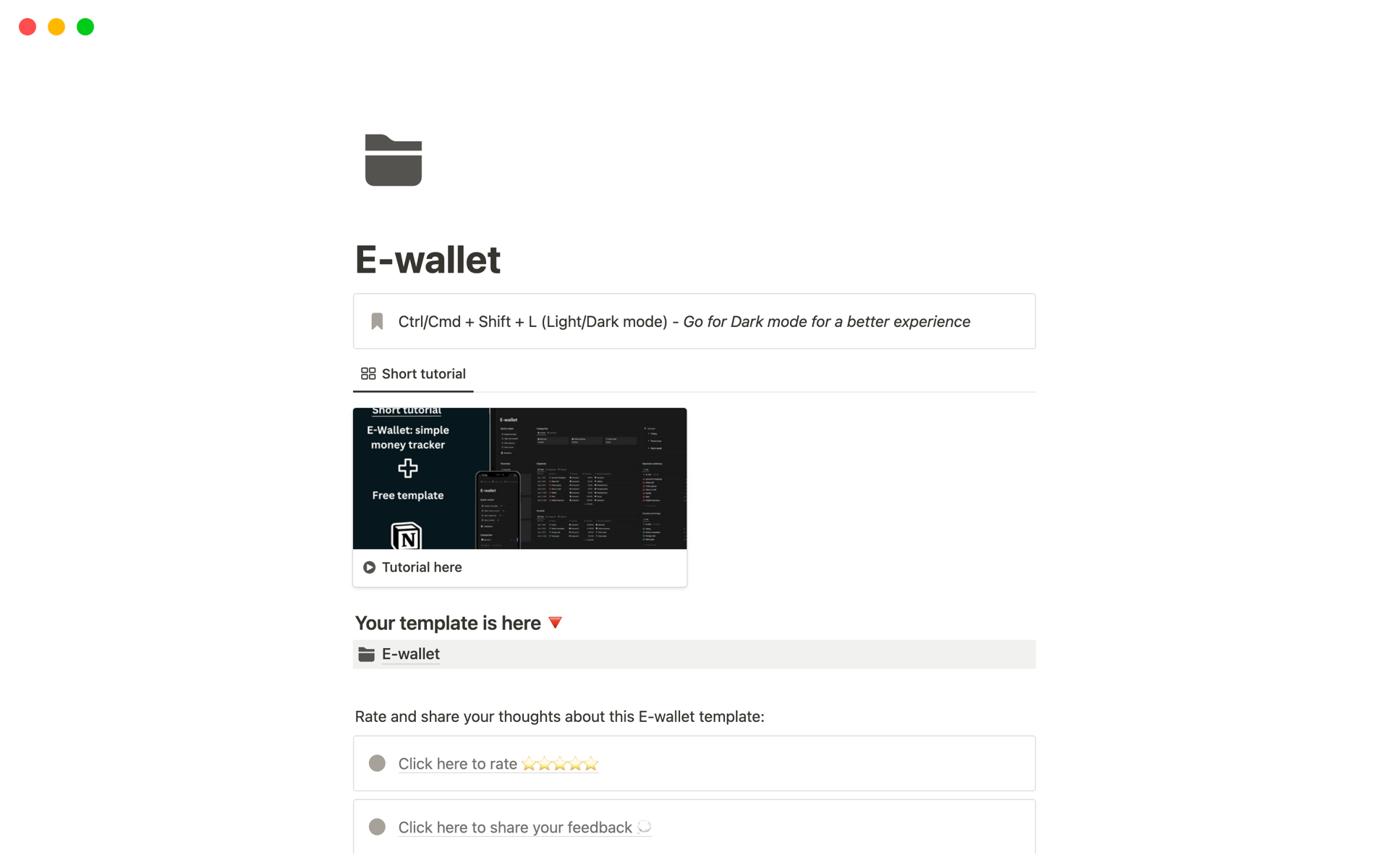Click the red down-triangle emoji in heading
The width and height of the screenshot is (1389, 868).
pyautogui.click(x=555, y=623)
